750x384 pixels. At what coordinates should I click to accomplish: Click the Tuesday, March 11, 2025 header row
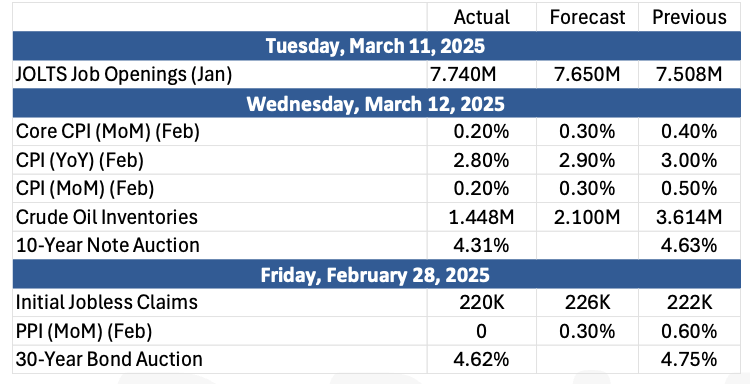[x=375, y=46]
